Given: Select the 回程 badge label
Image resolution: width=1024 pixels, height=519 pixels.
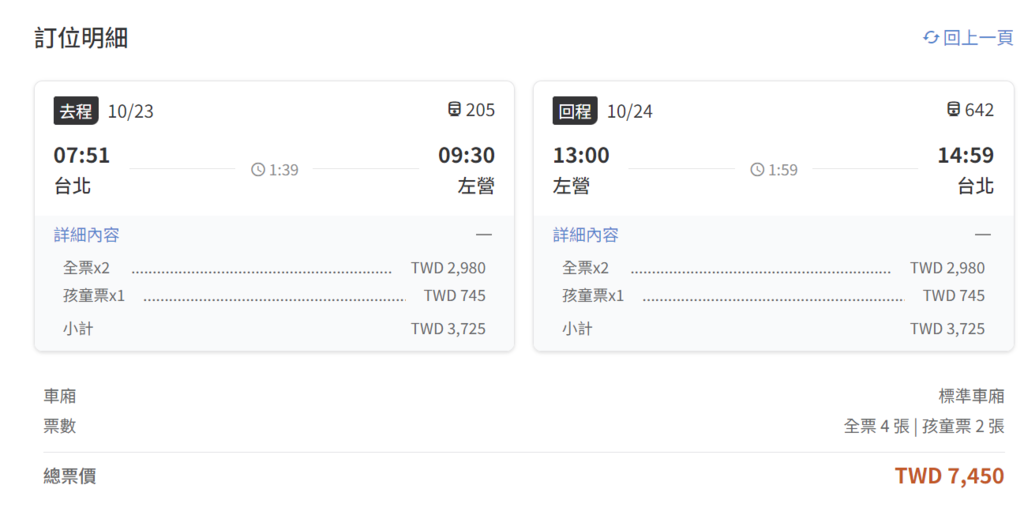Looking at the screenshot, I should 575,111.
